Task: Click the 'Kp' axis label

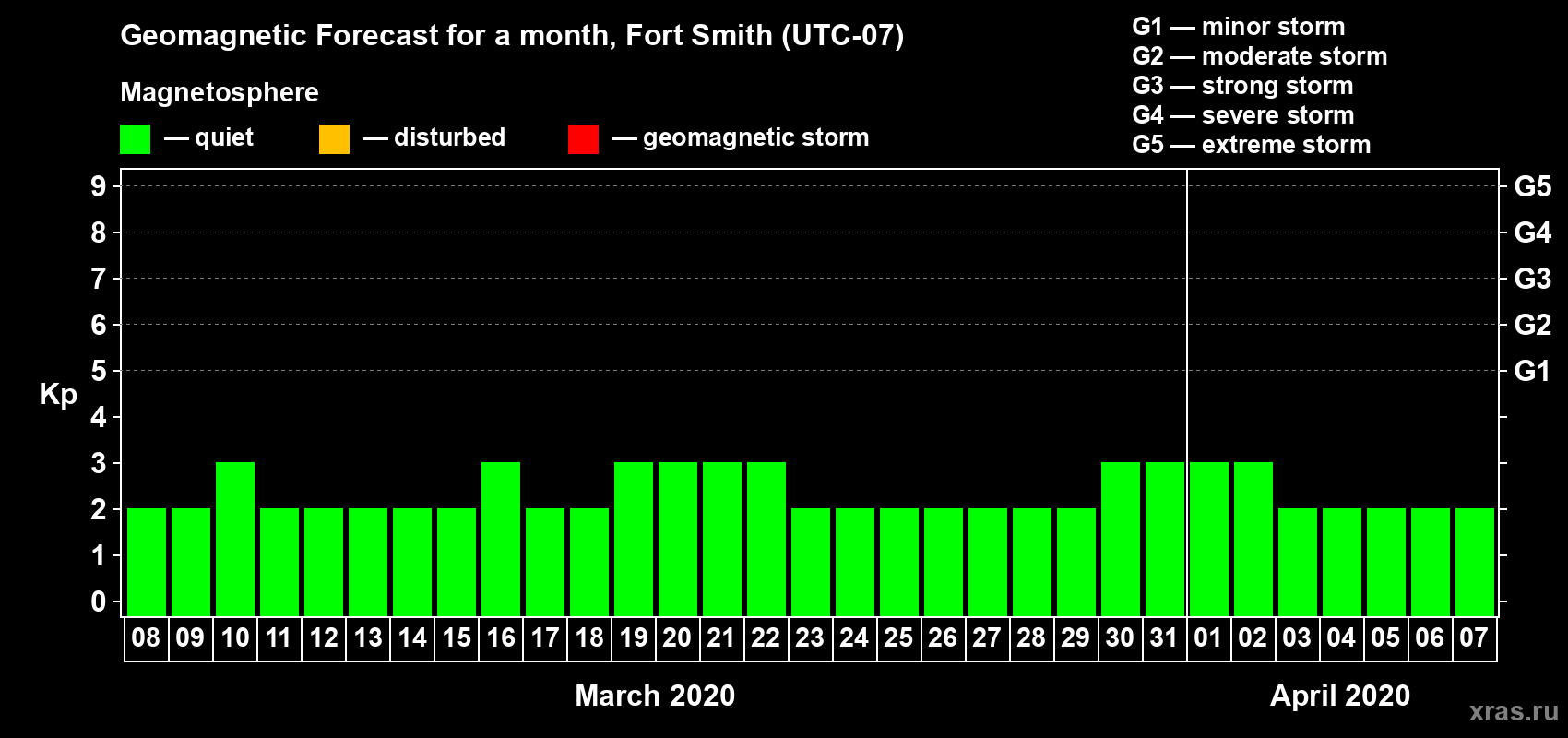Action: pyautogui.click(x=58, y=395)
